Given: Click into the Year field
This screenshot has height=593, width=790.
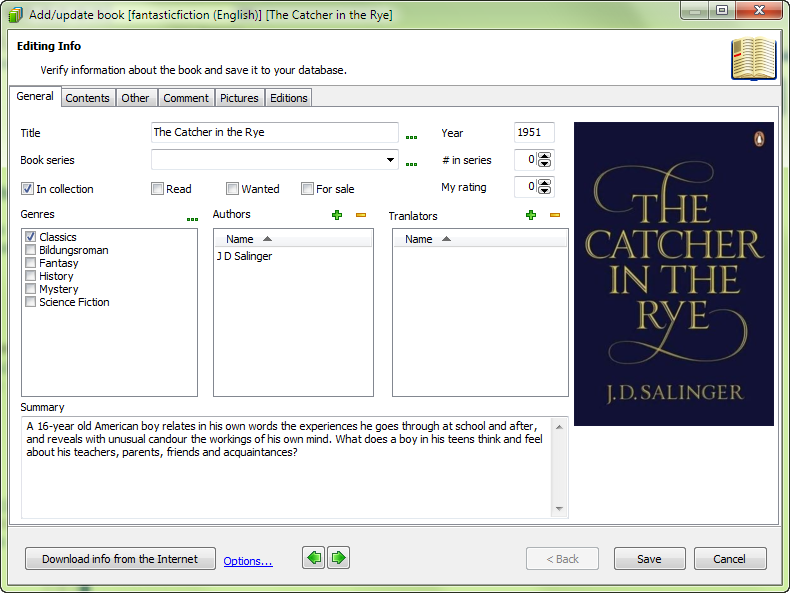Looking at the screenshot, I should pyautogui.click(x=534, y=133).
